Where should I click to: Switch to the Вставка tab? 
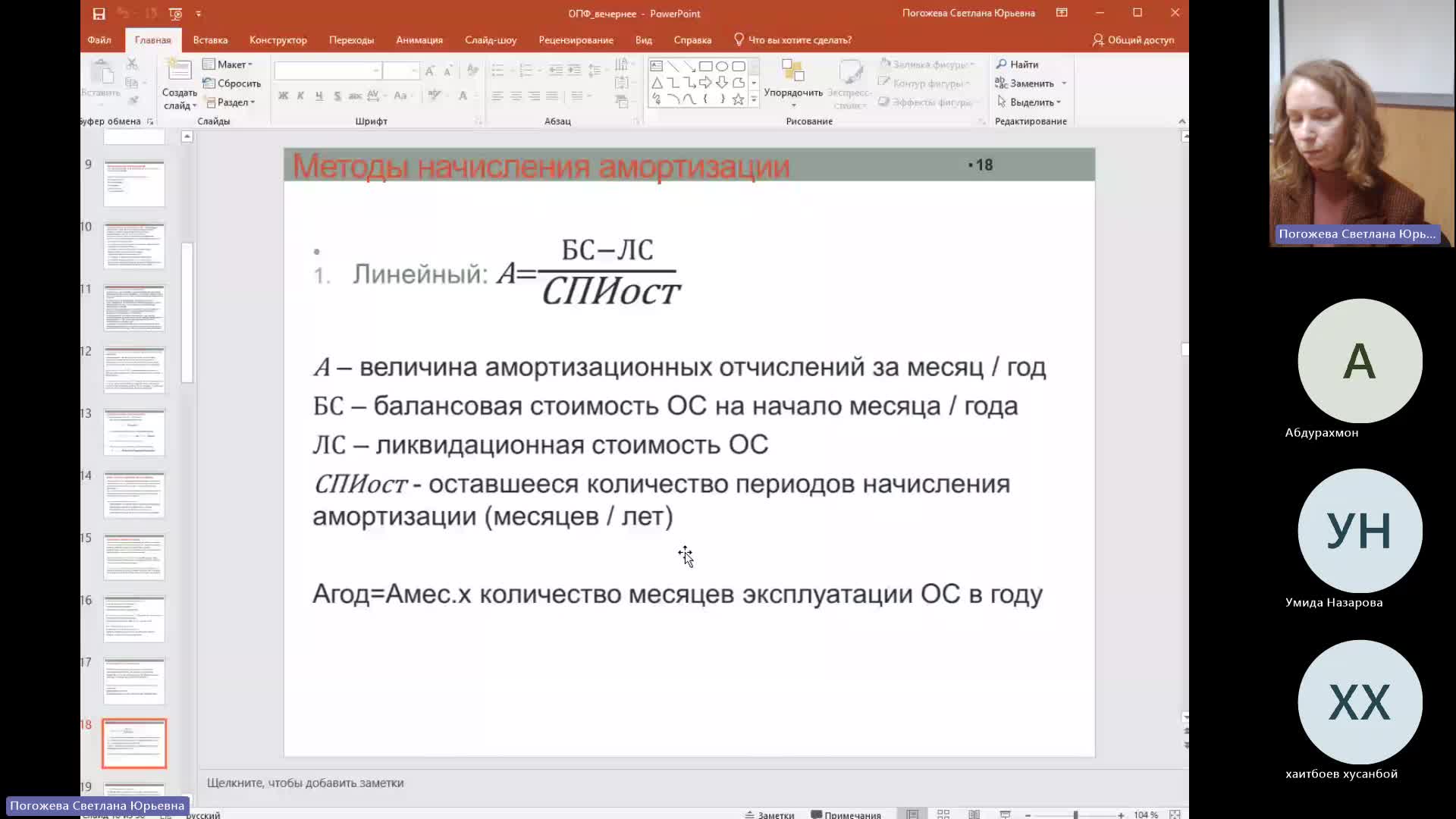coord(210,40)
